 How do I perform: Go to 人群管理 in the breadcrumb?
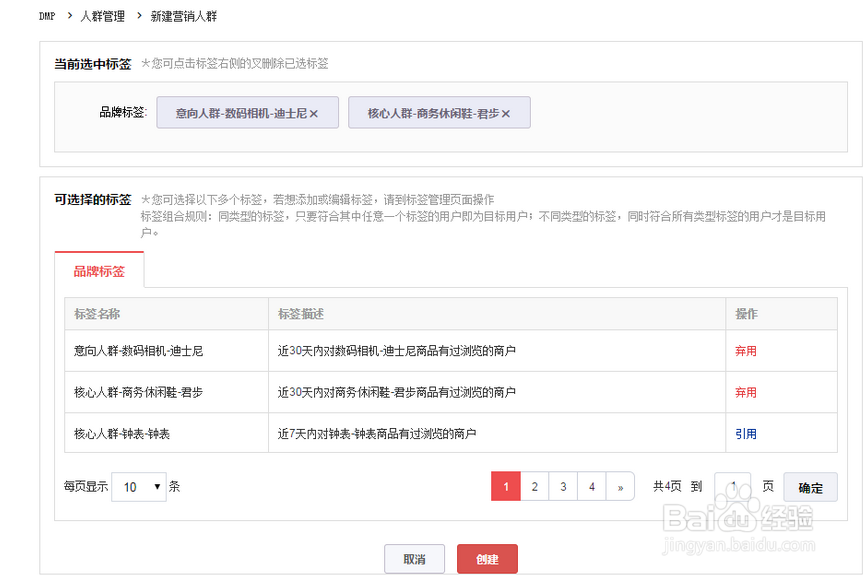102,17
